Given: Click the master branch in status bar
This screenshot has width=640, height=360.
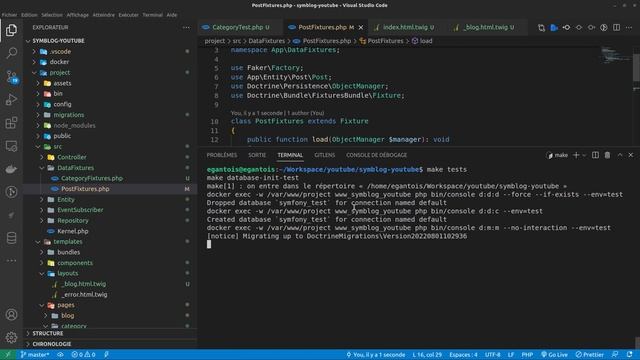Looking at the screenshot, I should (35, 355).
